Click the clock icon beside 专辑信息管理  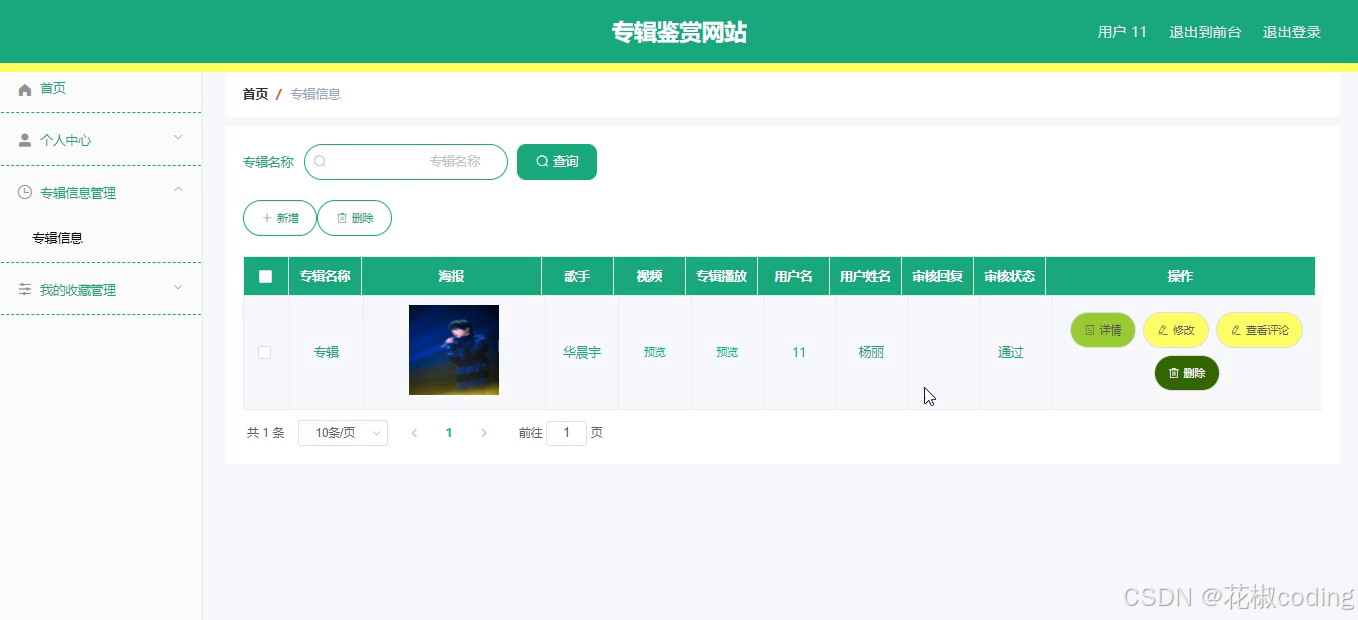click(x=24, y=191)
